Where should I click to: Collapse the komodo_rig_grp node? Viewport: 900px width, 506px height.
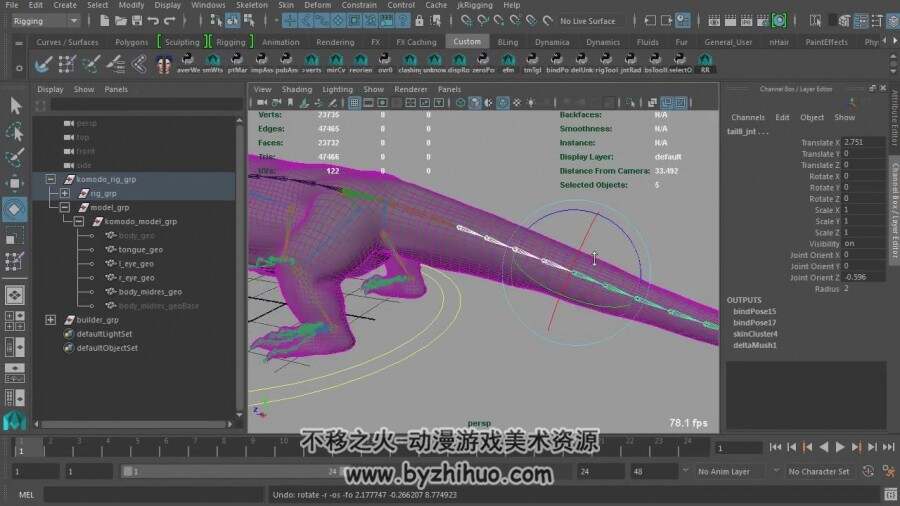(51, 179)
